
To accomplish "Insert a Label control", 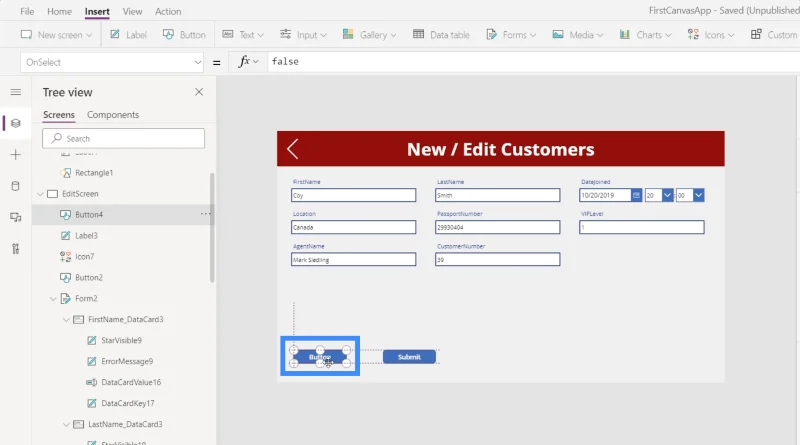I will (x=129, y=35).
